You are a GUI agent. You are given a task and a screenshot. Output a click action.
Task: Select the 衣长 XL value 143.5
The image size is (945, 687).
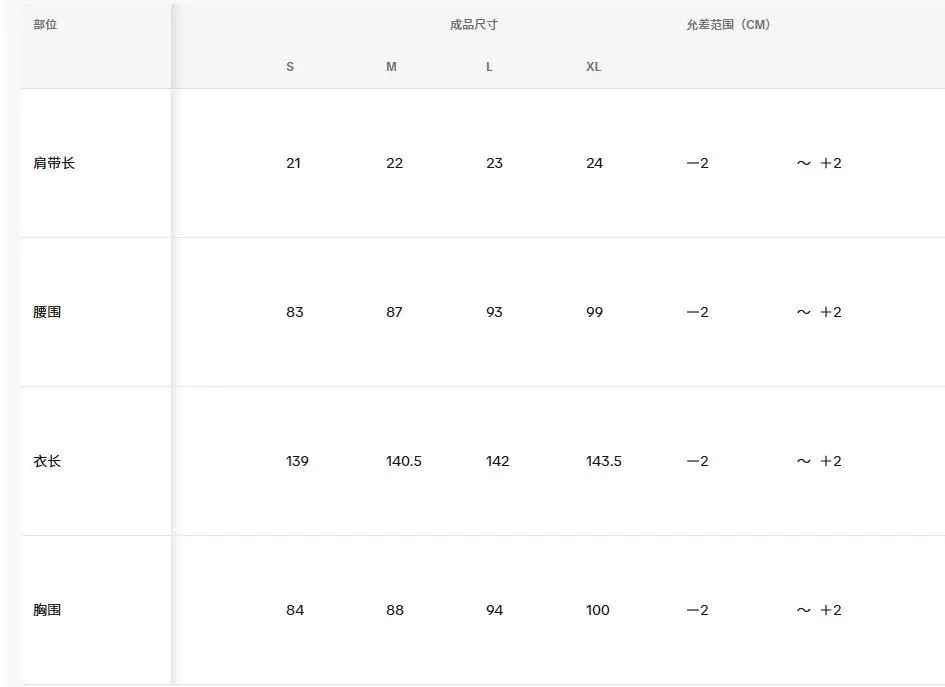[604, 461]
